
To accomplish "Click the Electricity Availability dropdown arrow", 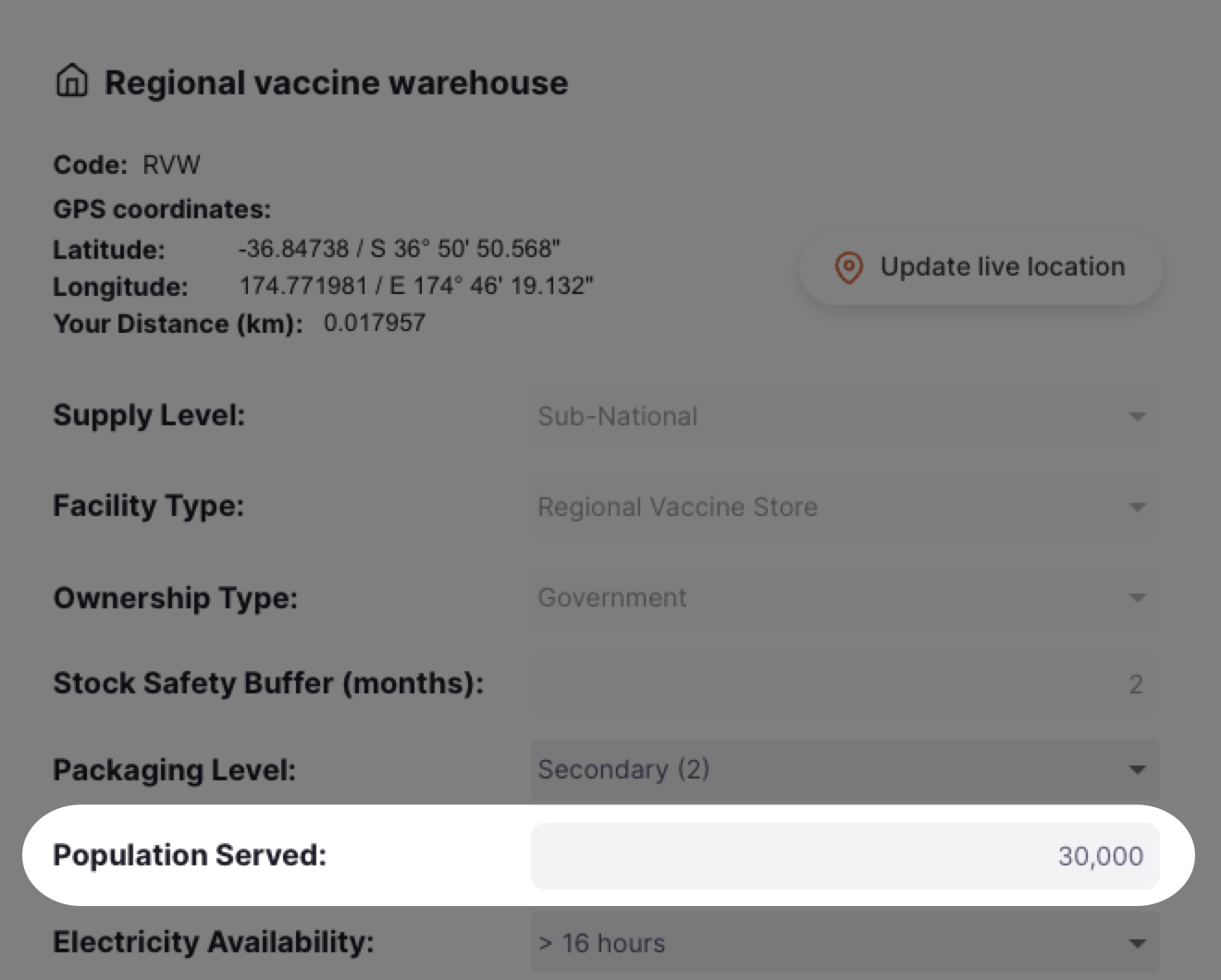I will coord(1138,944).
